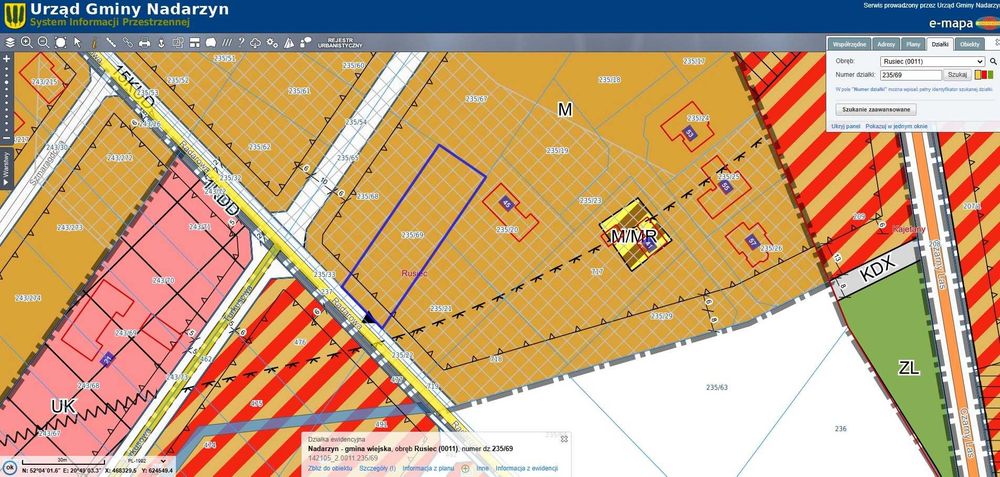Image resolution: width=1000 pixels, height=477 pixels.
Task: Open Rejestr Urbanistyczny
Action: [340, 43]
